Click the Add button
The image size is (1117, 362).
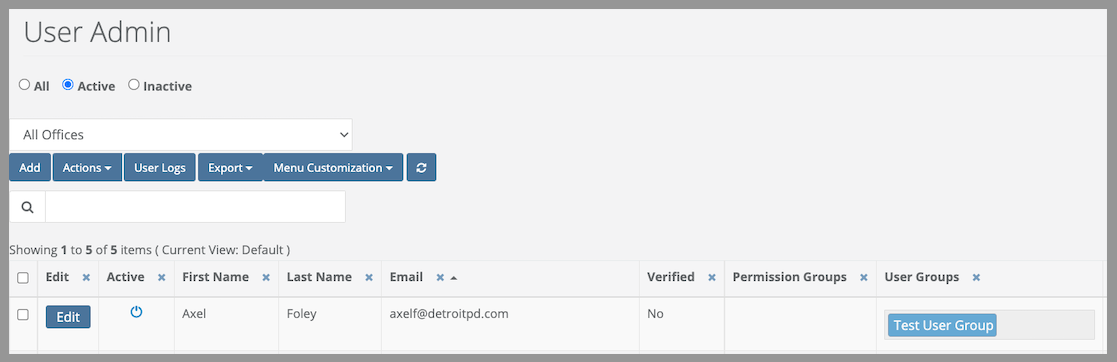coord(30,167)
